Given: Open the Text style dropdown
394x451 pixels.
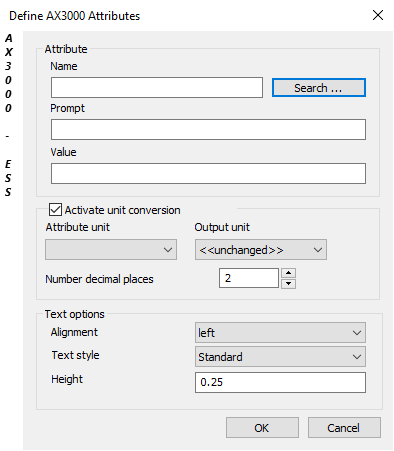Looking at the screenshot, I should click(x=280, y=357).
